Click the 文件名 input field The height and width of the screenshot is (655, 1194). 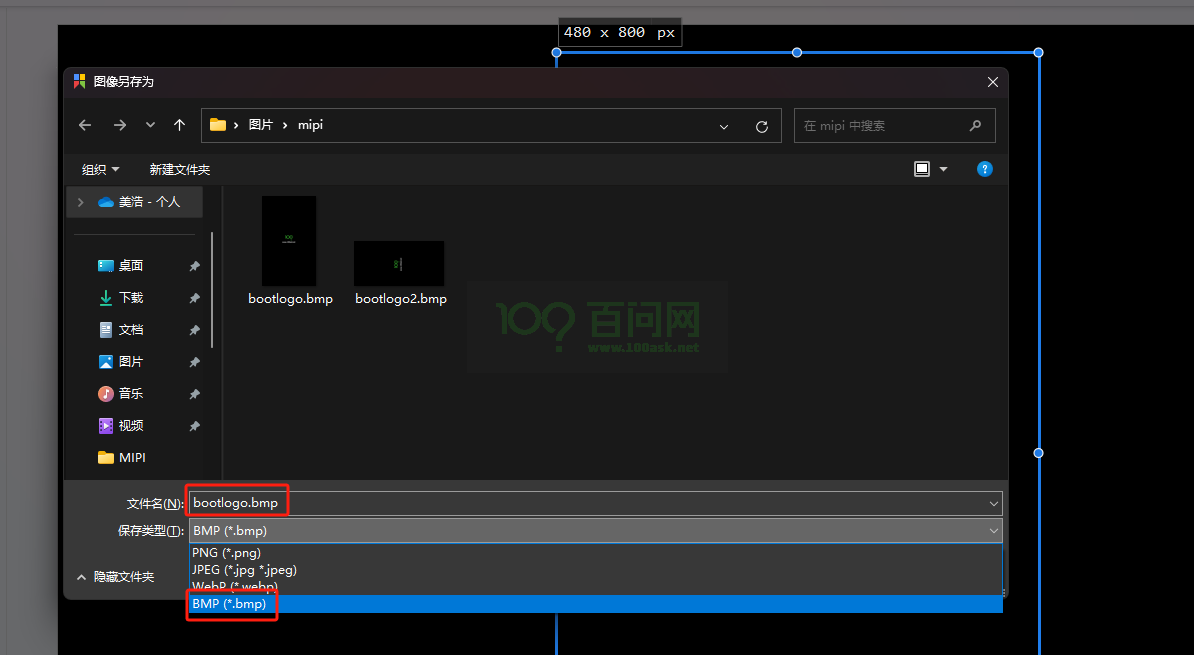pyautogui.click(x=590, y=503)
